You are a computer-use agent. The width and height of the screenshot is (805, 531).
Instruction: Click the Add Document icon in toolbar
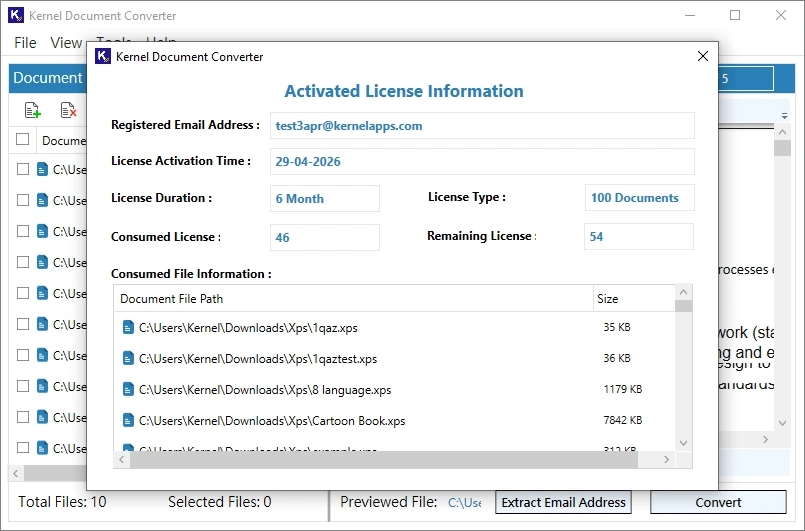tap(32, 110)
